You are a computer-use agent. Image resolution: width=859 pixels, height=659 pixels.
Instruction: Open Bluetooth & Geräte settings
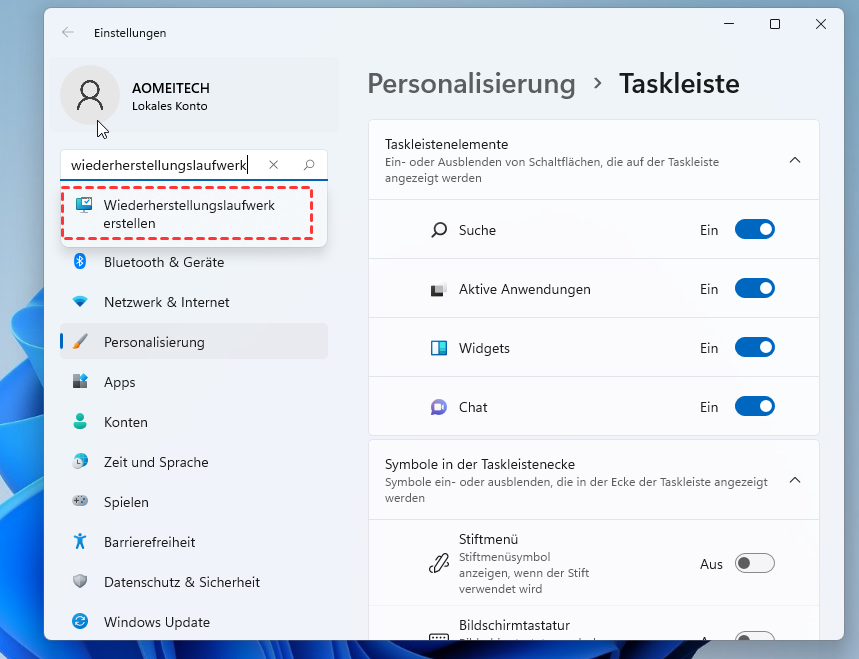pyautogui.click(x=163, y=262)
